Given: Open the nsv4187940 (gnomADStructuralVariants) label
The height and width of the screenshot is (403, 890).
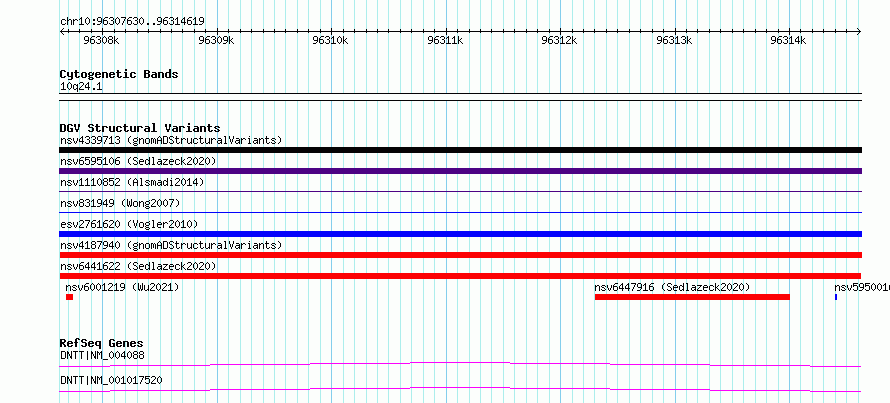Looking at the screenshot, I should (x=171, y=245).
